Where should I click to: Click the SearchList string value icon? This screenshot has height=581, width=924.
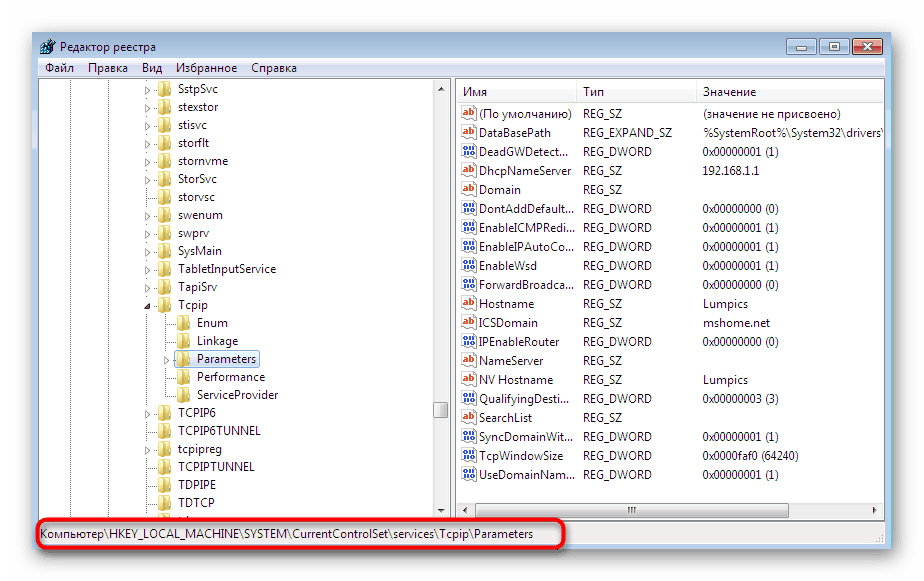point(468,417)
